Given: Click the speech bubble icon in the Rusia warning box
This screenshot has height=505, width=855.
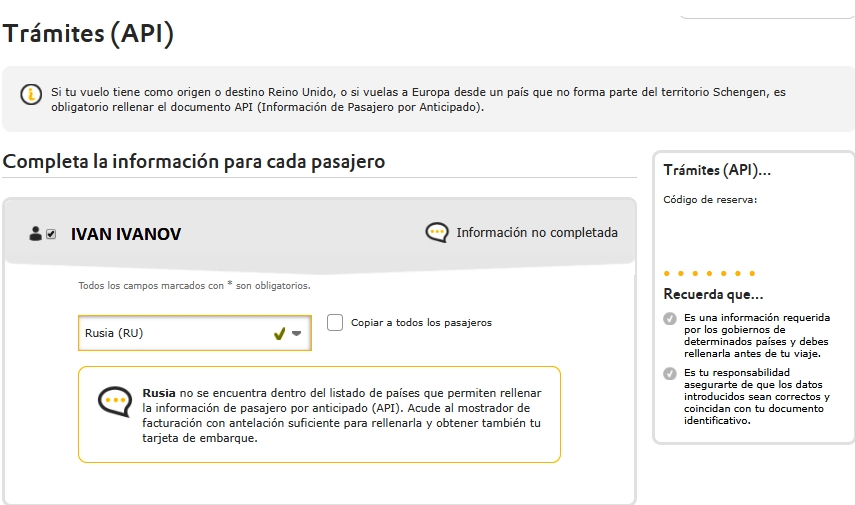Looking at the screenshot, I should point(115,402).
